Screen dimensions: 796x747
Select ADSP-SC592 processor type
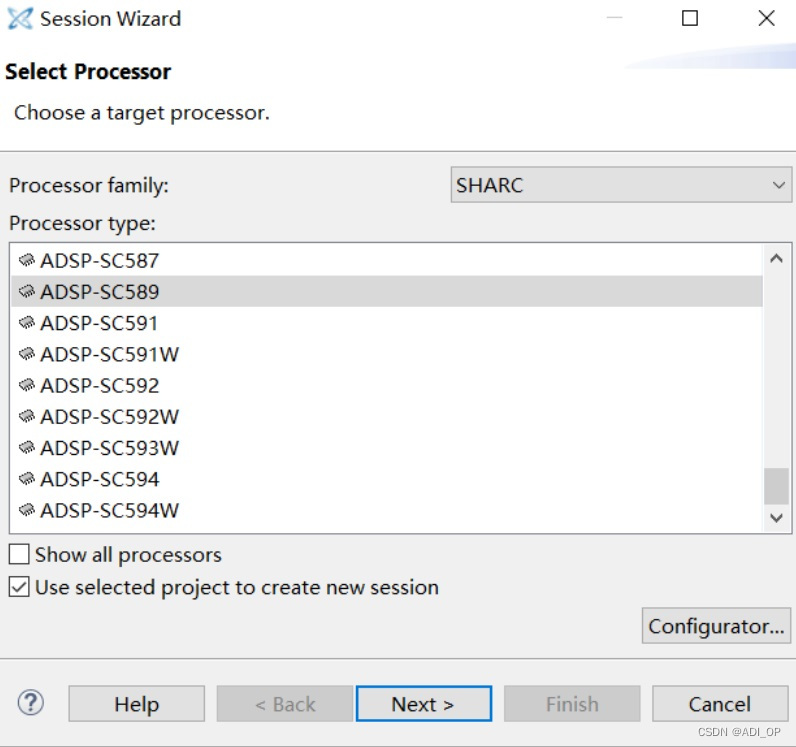[x=386, y=385]
